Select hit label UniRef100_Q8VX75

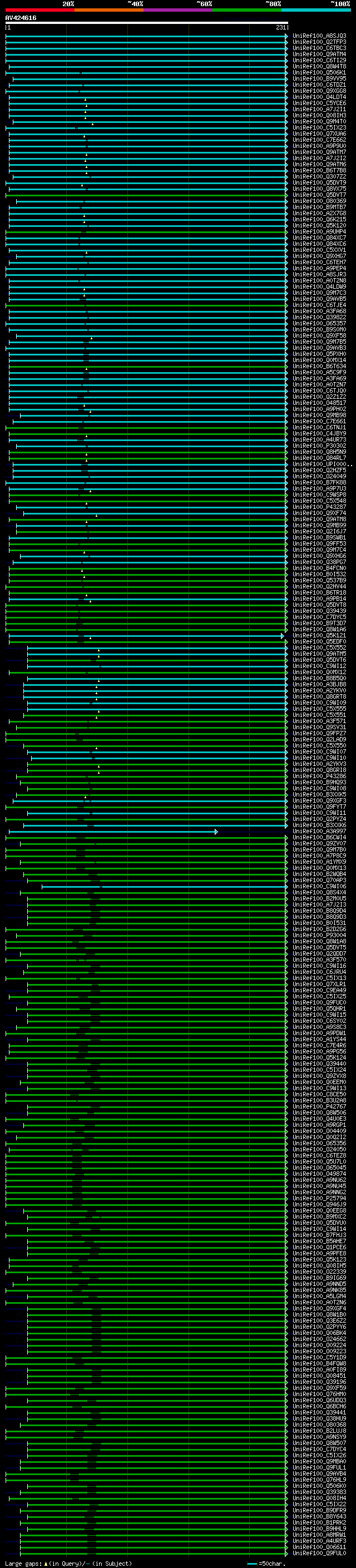[x=319, y=189]
